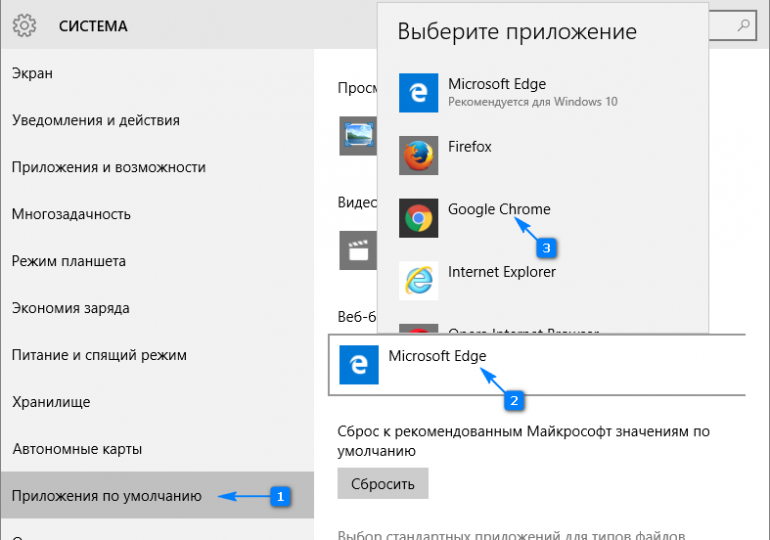770x540 pixels.
Task: Click Выбор стандартных приложений для типов файлов link
Action: [x=510, y=532]
